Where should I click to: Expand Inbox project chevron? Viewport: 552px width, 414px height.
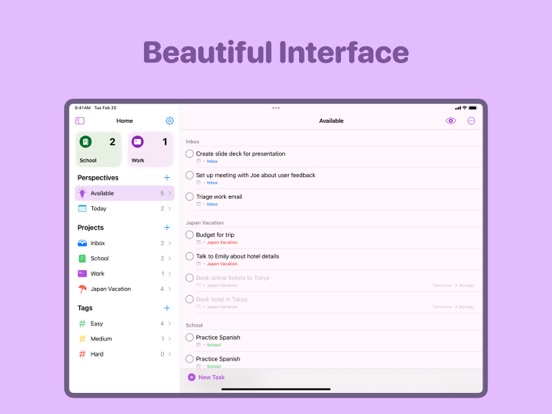point(170,243)
